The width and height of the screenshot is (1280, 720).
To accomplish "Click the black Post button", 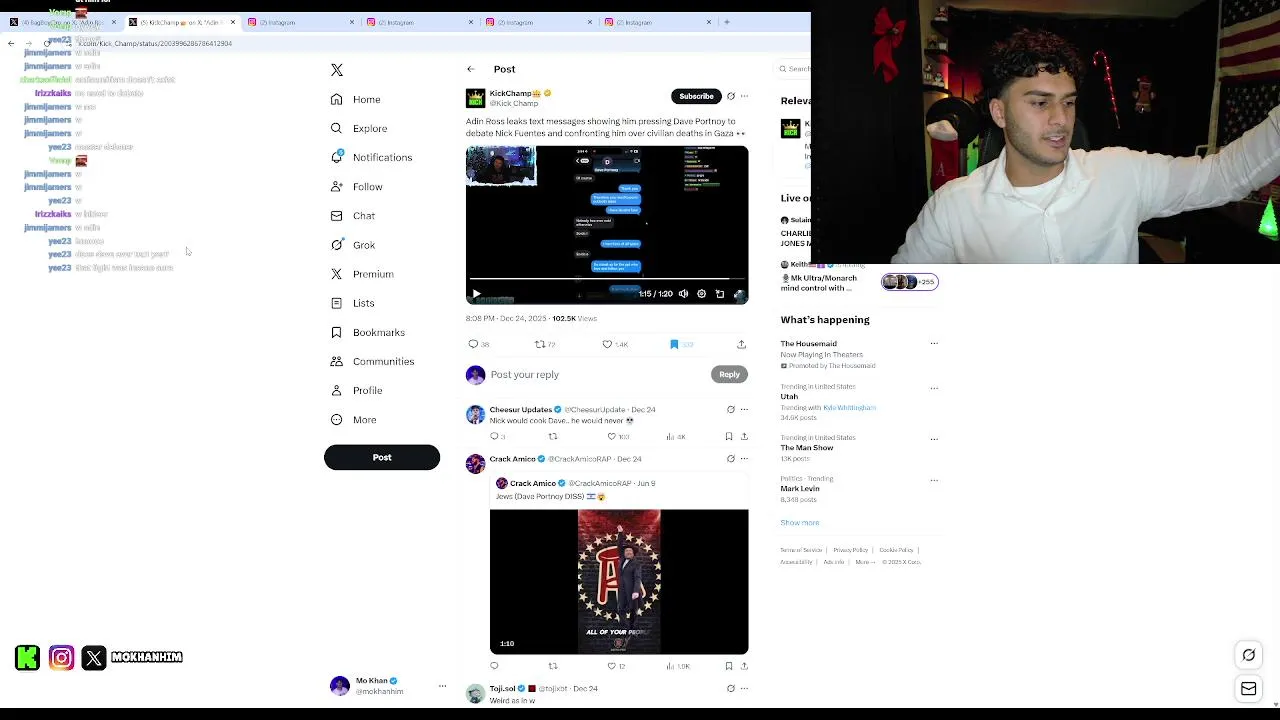I will click(x=382, y=457).
